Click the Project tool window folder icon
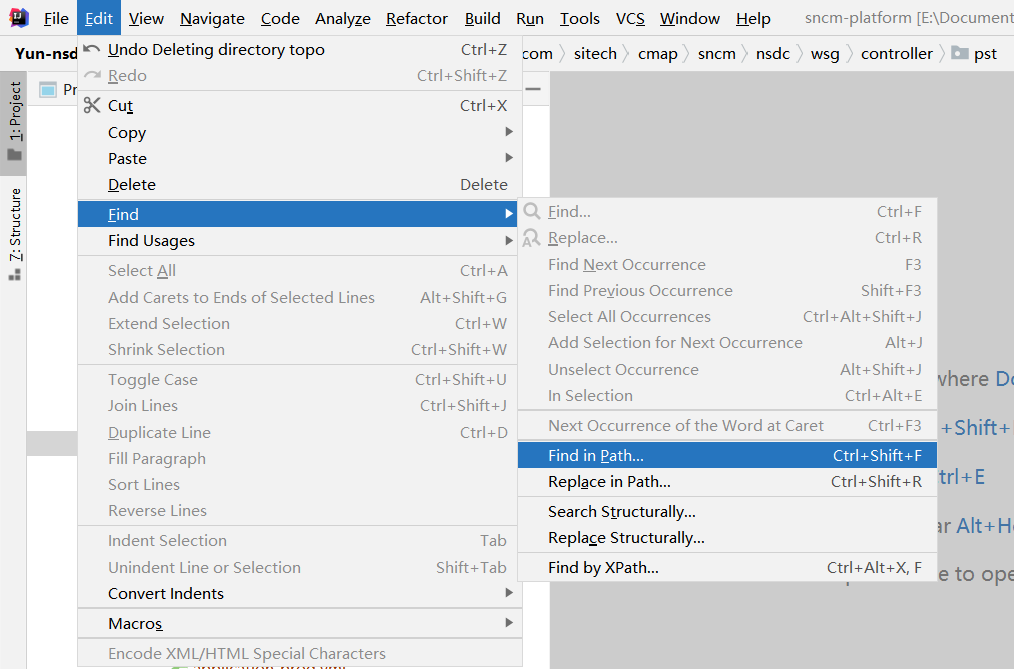Screen dimensions: 1014x669 point(14,155)
